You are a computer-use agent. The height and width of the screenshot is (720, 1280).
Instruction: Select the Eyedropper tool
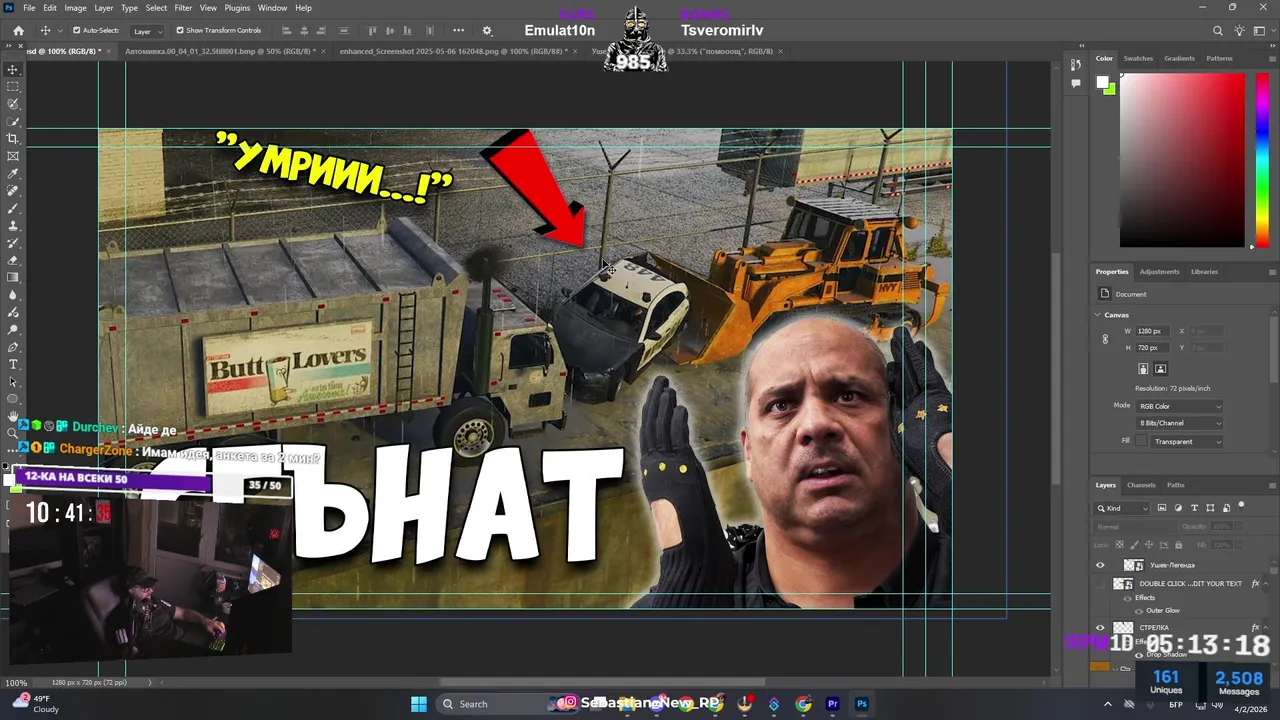[13, 173]
